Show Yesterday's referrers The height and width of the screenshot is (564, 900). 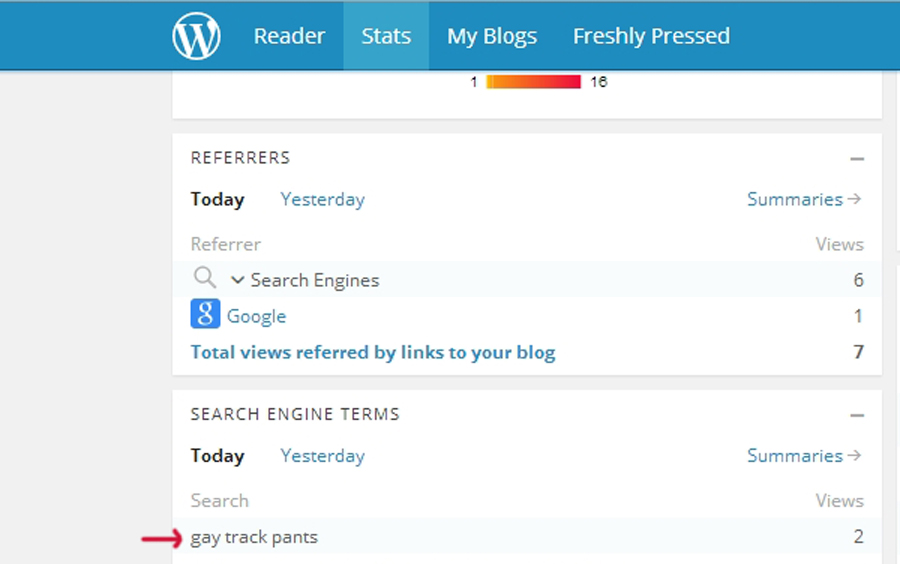(322, 199)
